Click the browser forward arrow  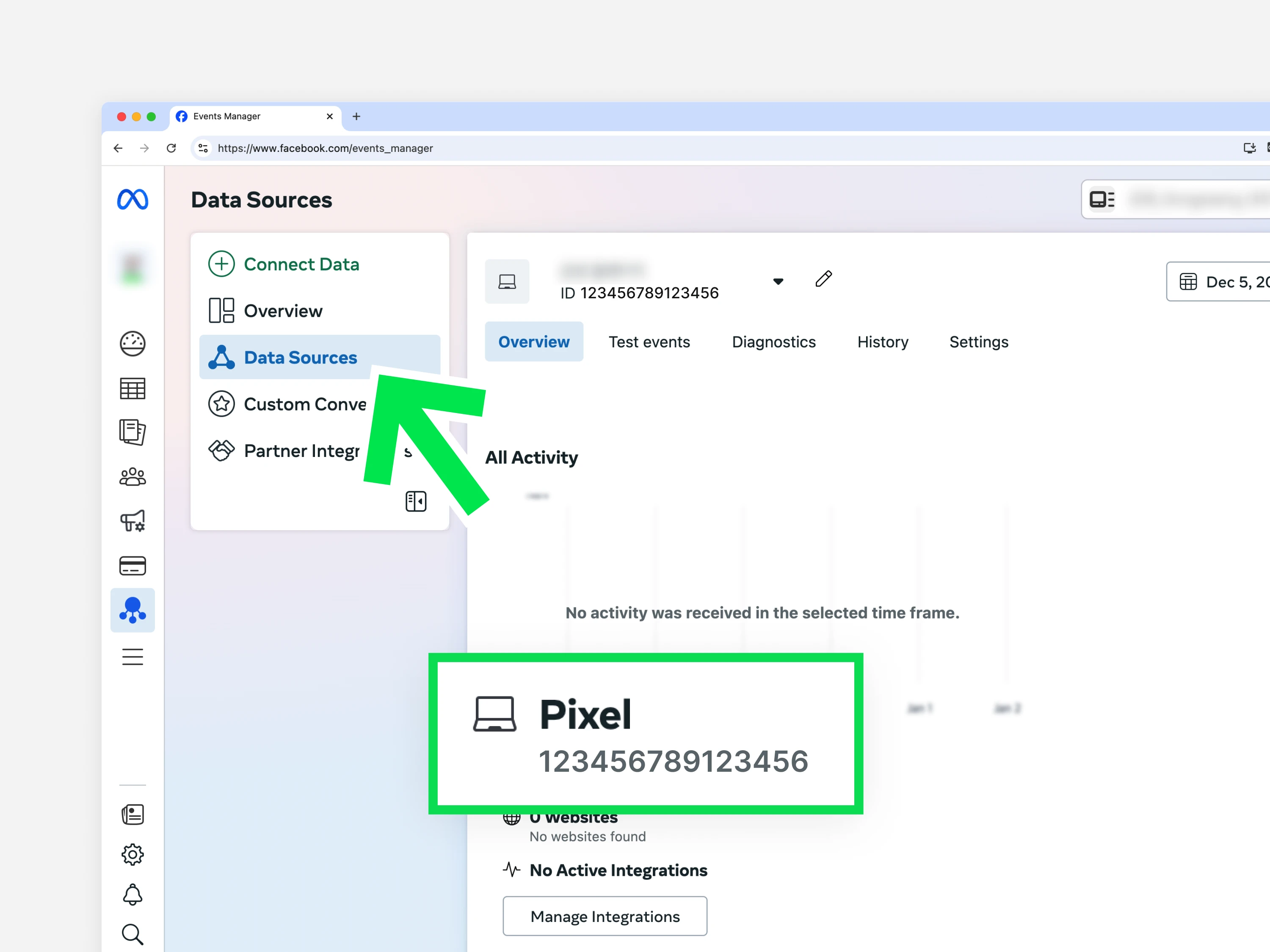(x=145, y=148)
